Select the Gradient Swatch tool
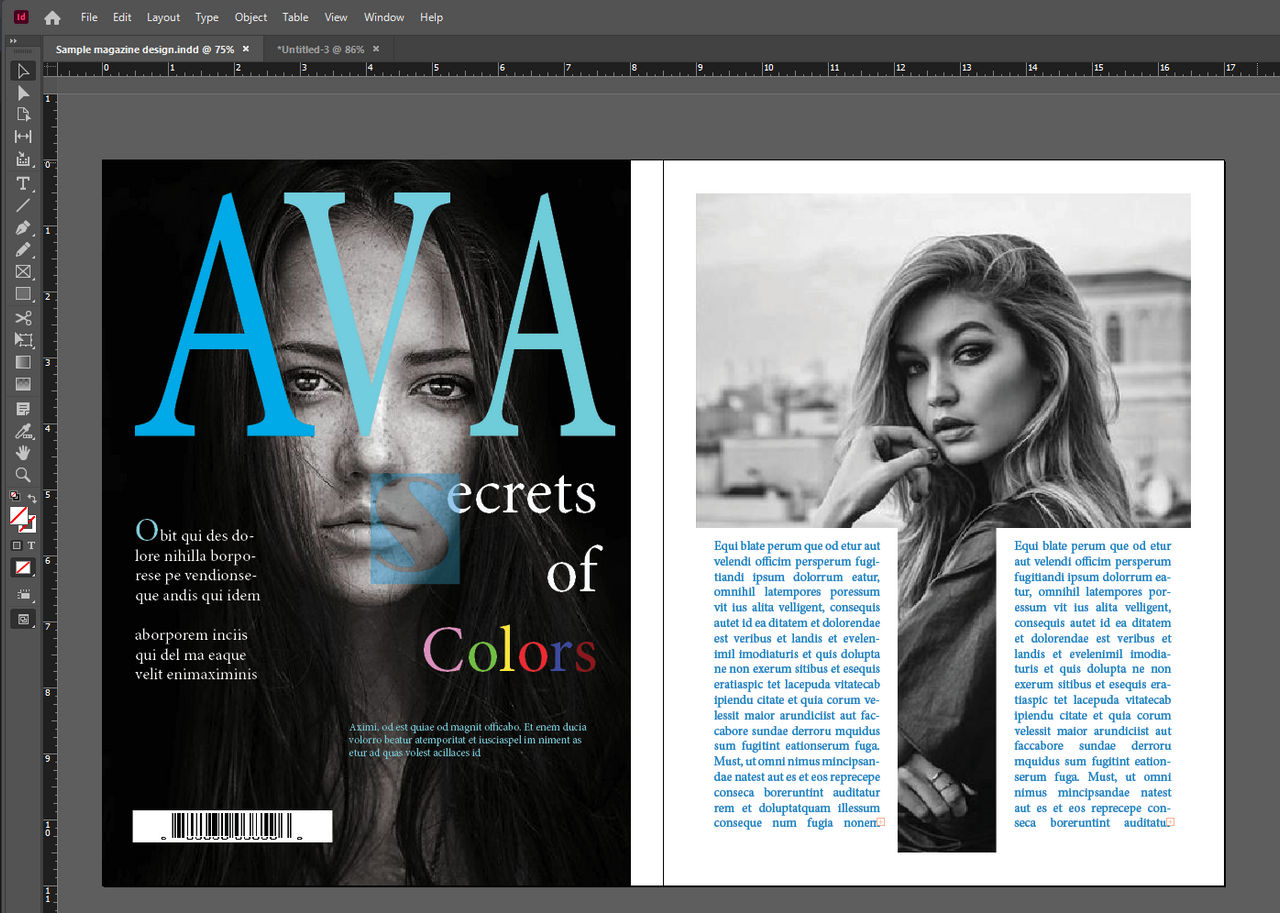 click(22, 361)
